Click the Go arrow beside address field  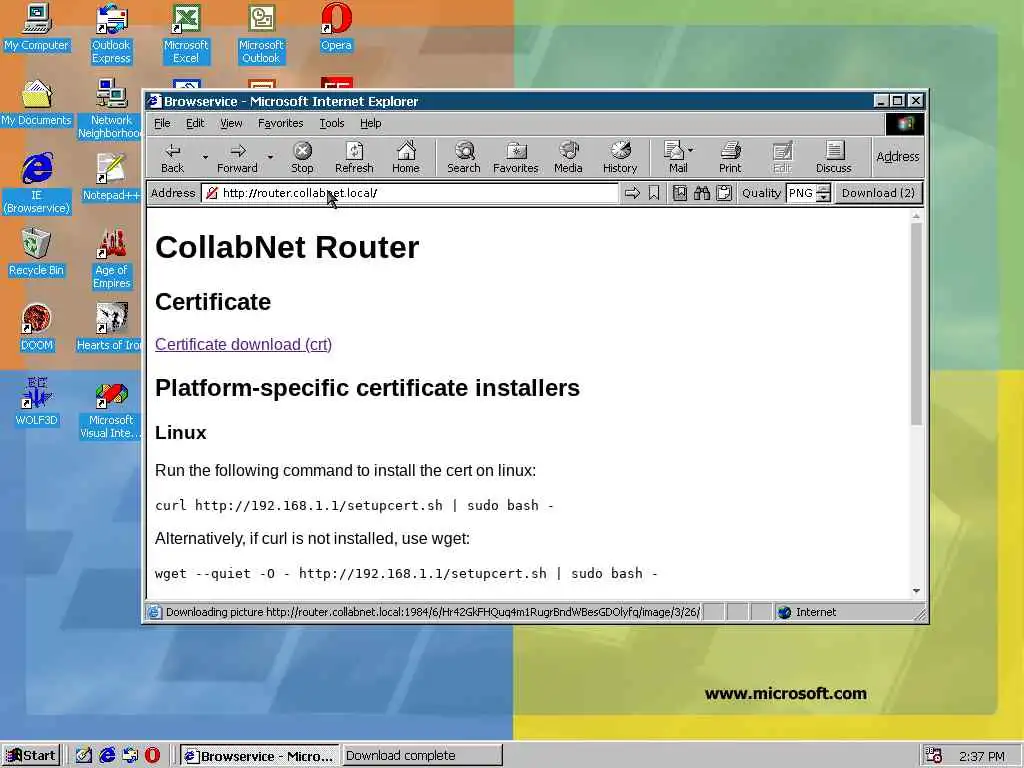[632, 193]
